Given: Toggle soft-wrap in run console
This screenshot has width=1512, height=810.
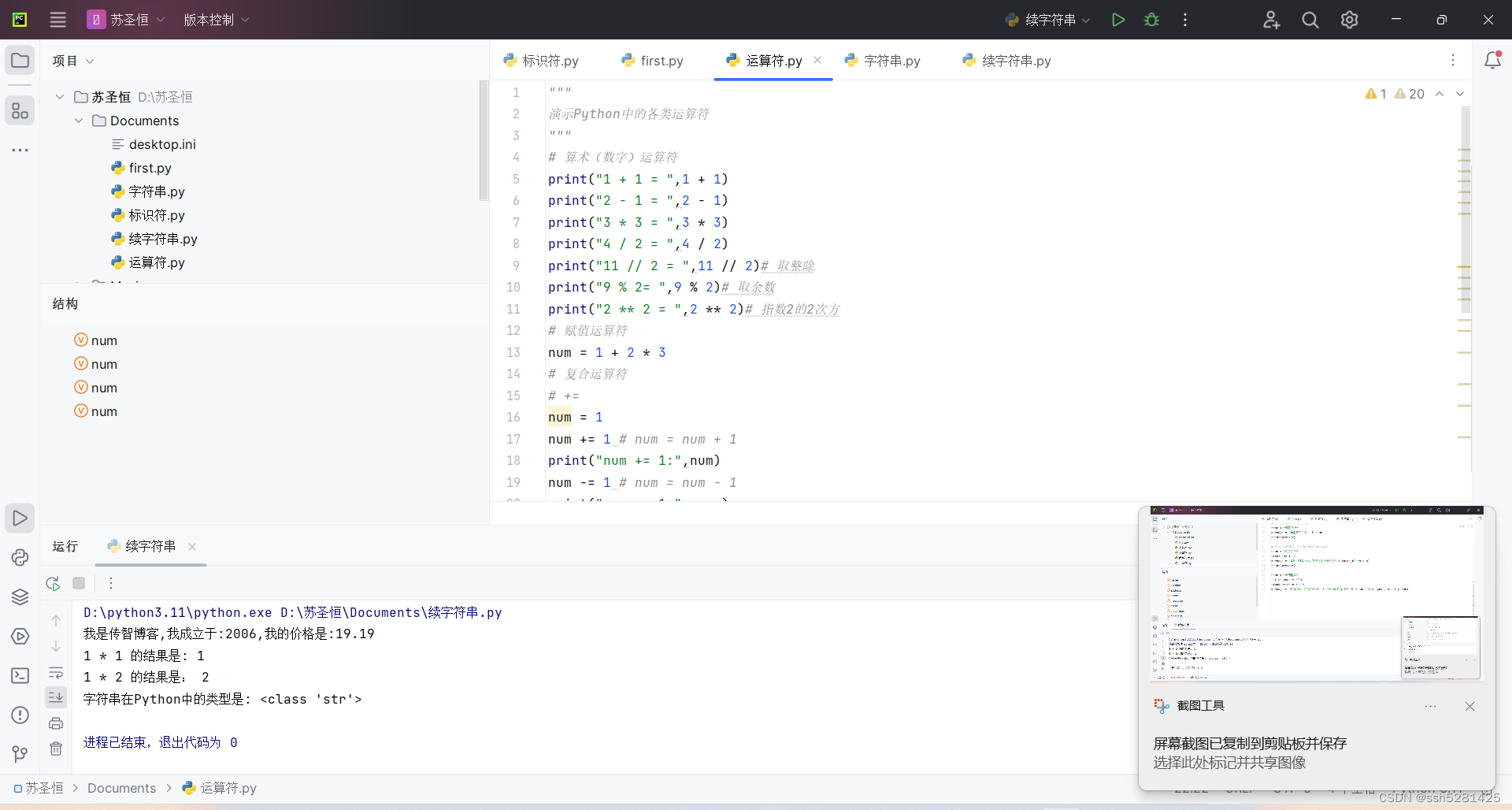Looking at the screenshot, I should click(56, 673).
